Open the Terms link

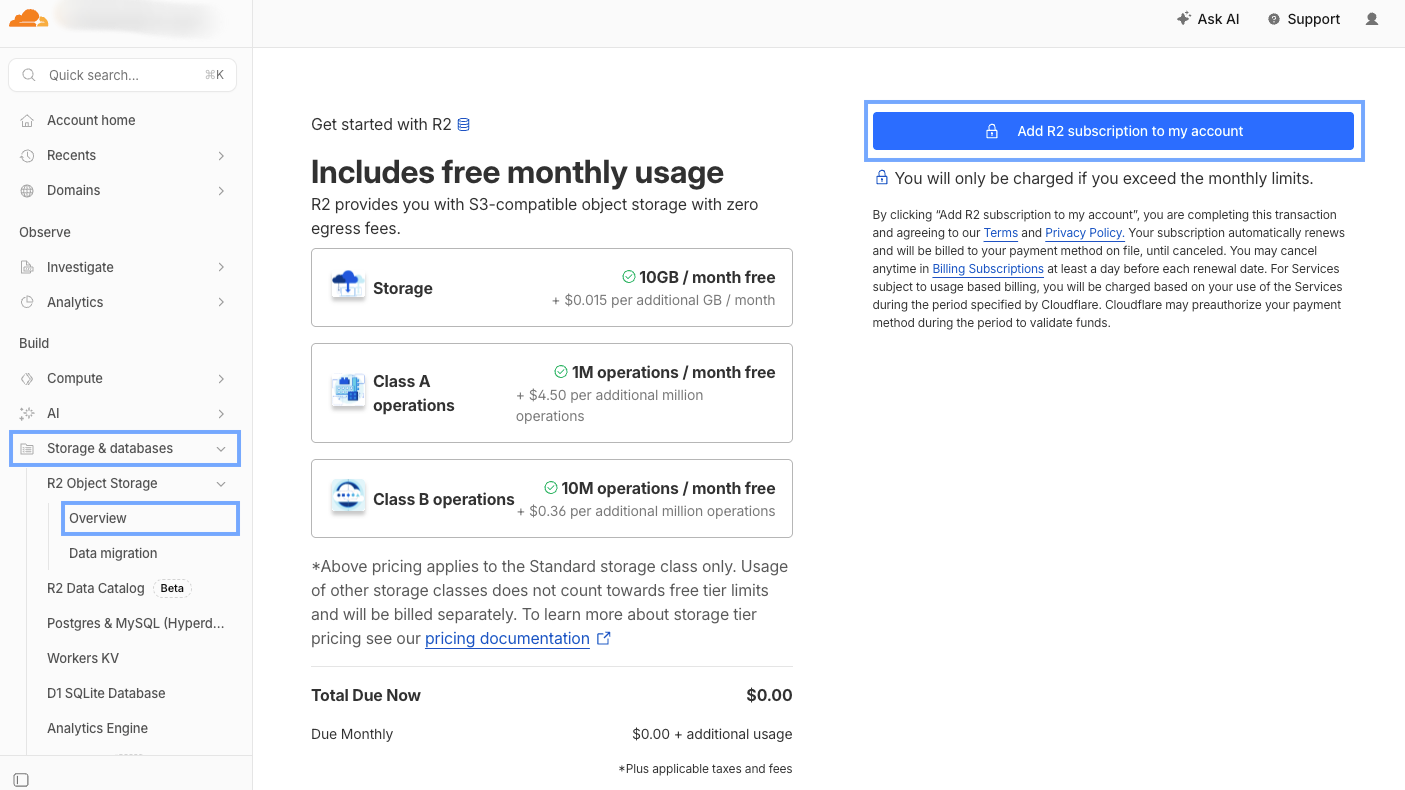1001,233
